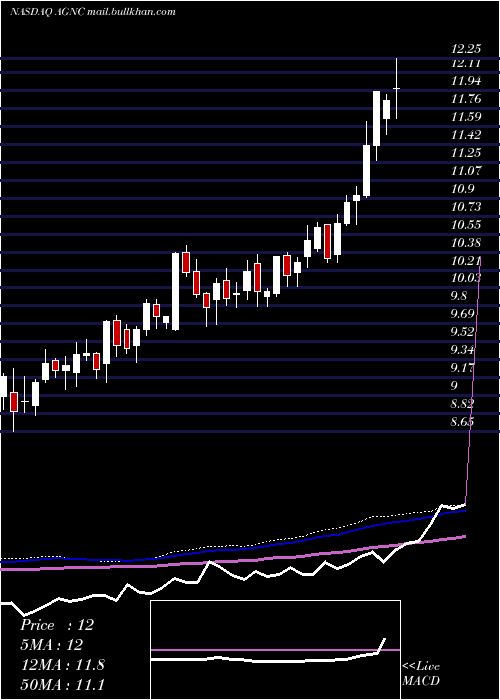Click the <<Live MACD label
Screen dimensions: 500x700
[421, 674]
